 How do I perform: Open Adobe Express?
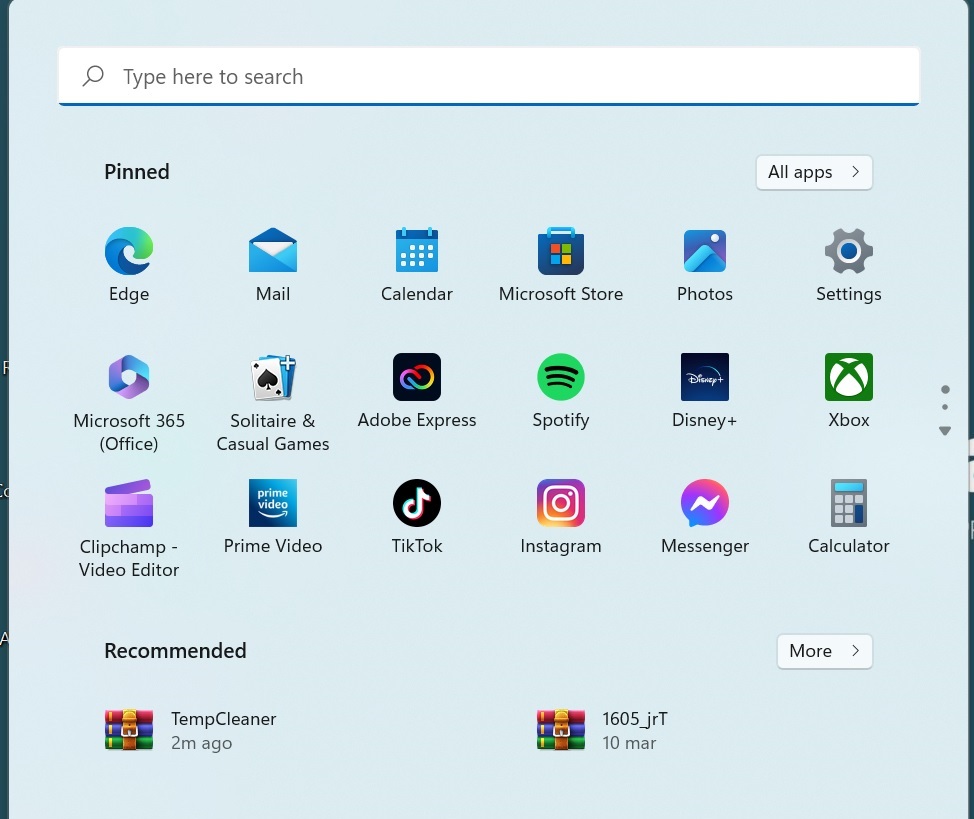(x=417, y=391)
